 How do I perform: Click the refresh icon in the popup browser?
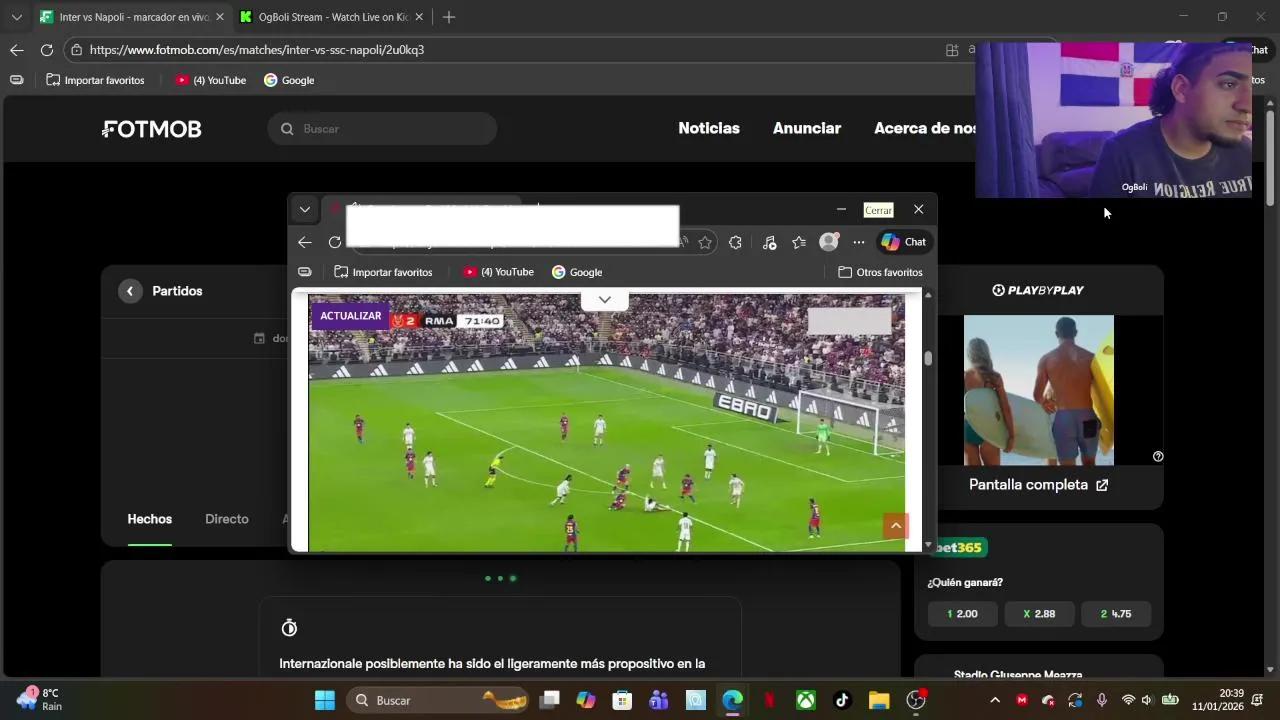pos(334,241)
